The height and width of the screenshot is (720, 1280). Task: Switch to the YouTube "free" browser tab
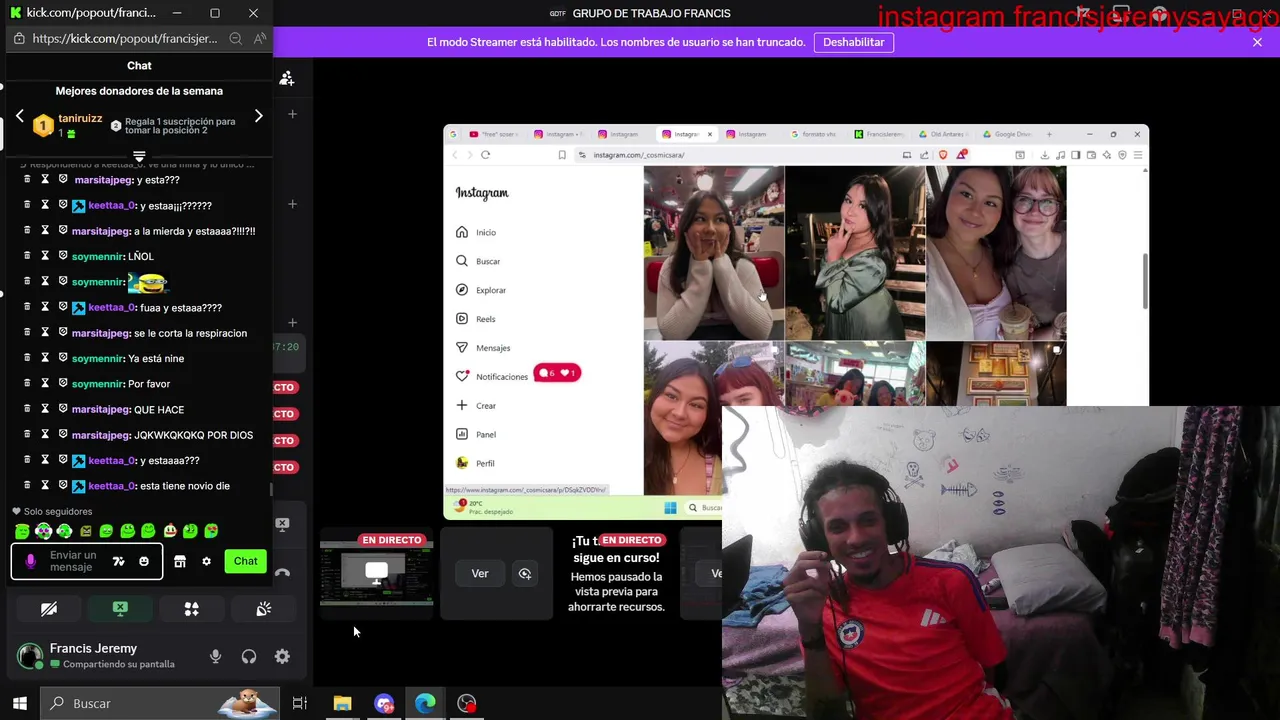(x=494, y=134)
